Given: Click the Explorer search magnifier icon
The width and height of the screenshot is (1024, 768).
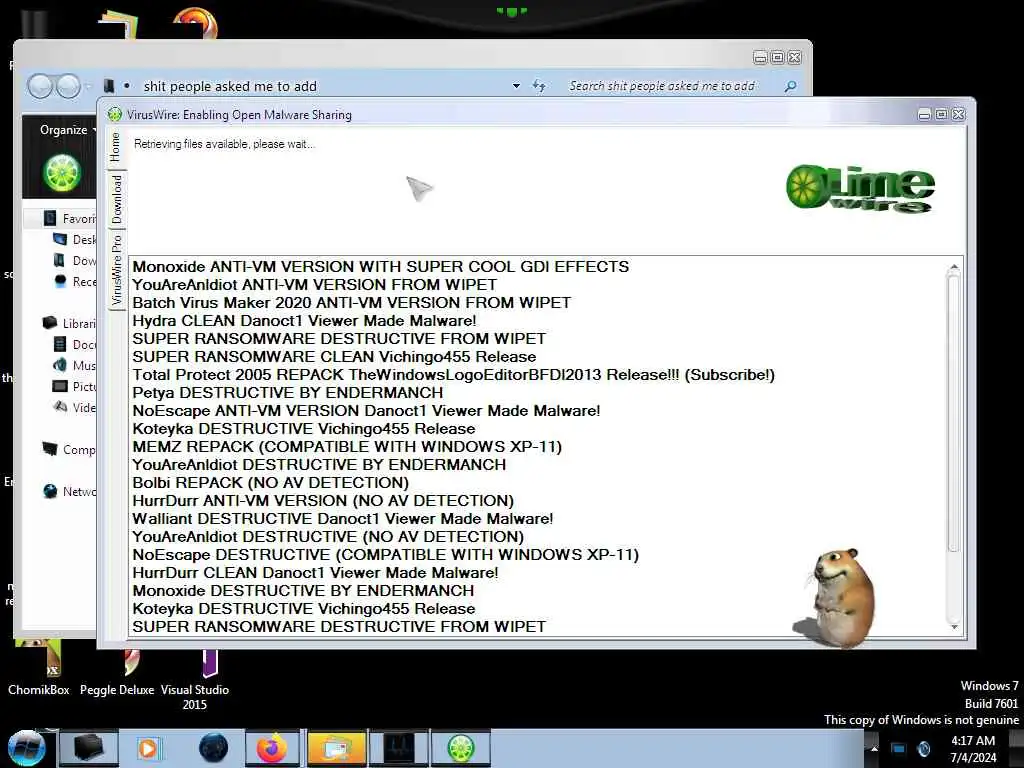Looking at the screenshot, I should pos(790,86).
